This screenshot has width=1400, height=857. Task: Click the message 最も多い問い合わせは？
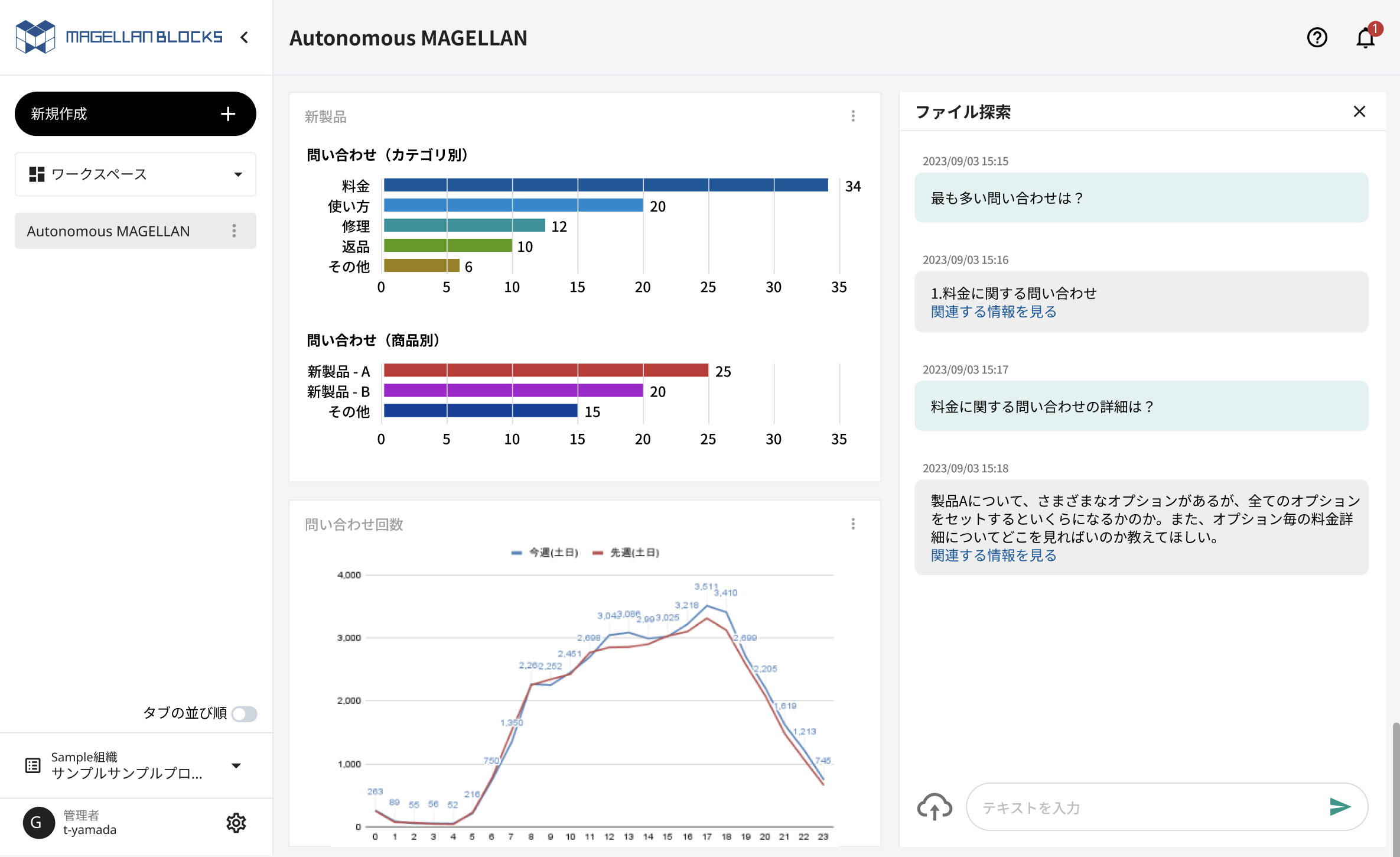pos(1141,197)
